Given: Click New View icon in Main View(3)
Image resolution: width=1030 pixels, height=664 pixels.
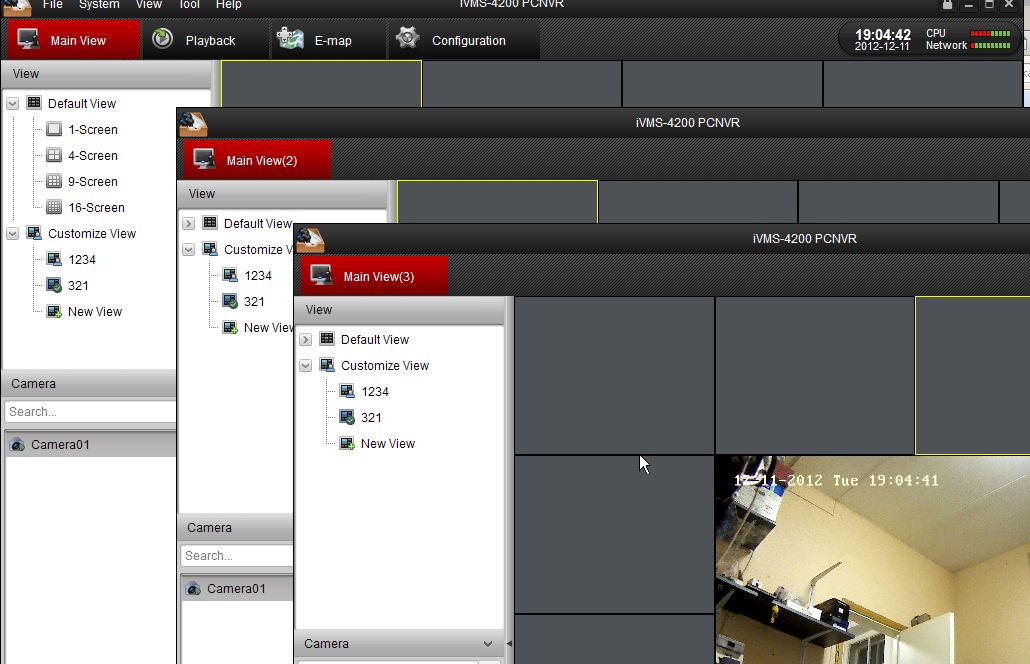Looking at the screenshot, I should coord(347,443).
